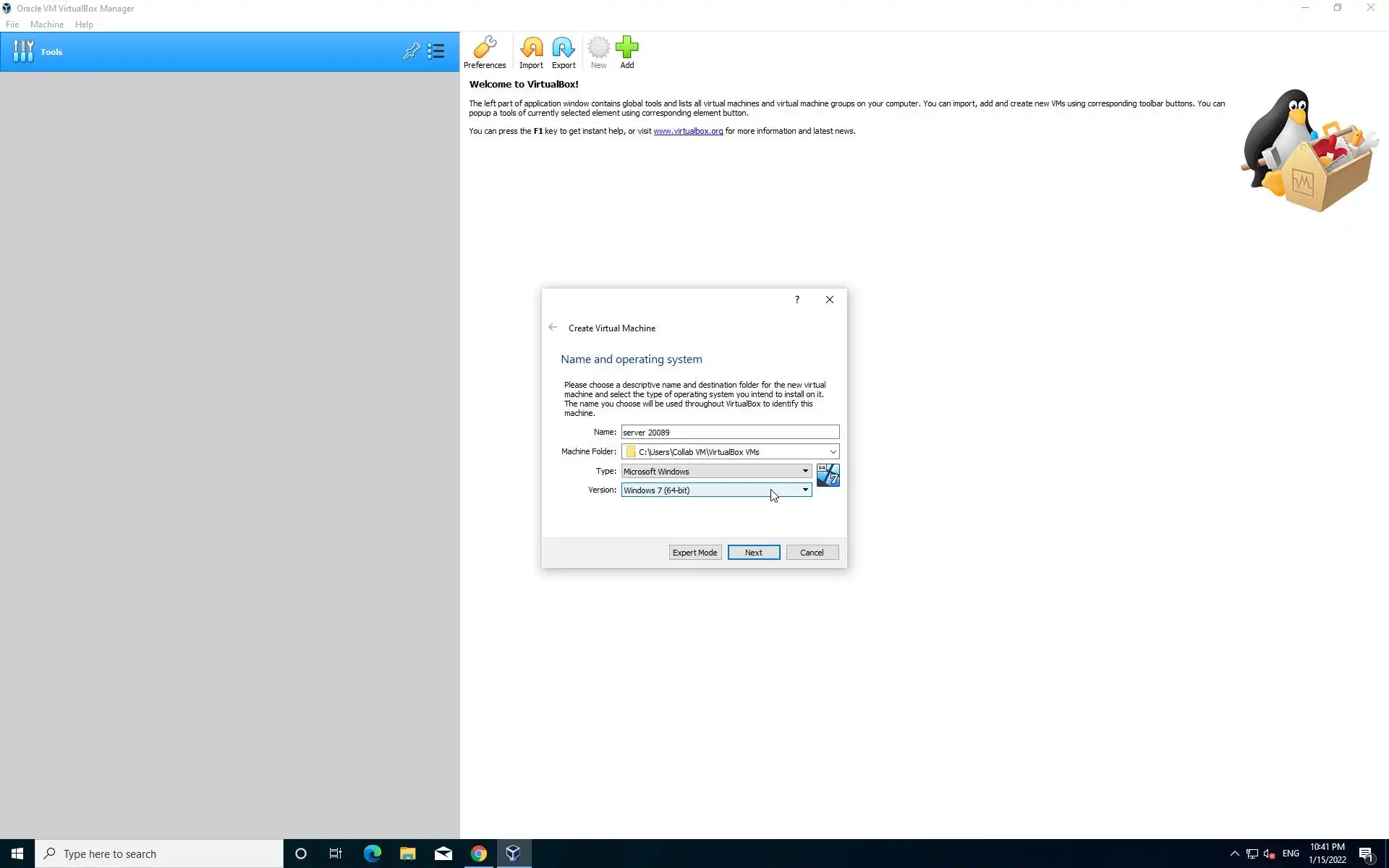Open the Help menu
The height and width of the screenshot is (868, 1389).
84,25
